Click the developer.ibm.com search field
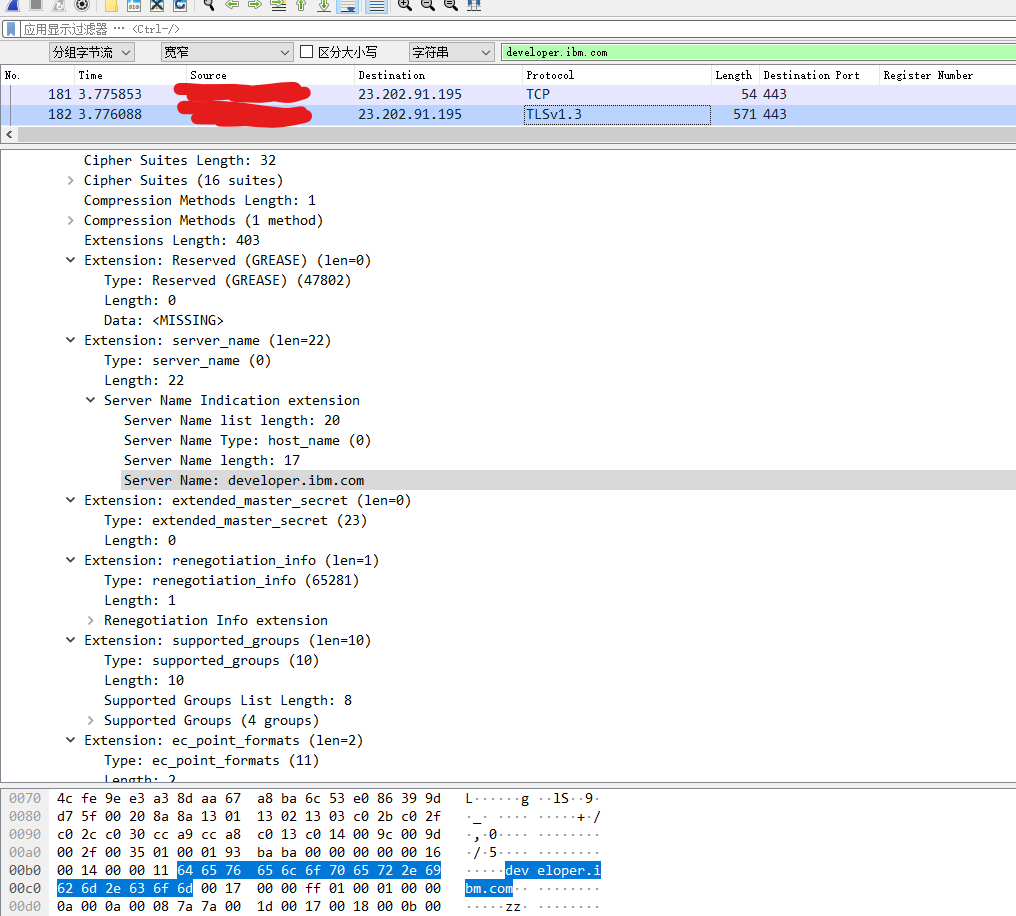Screen dimensions: 1016x916 tap(758, 52)
